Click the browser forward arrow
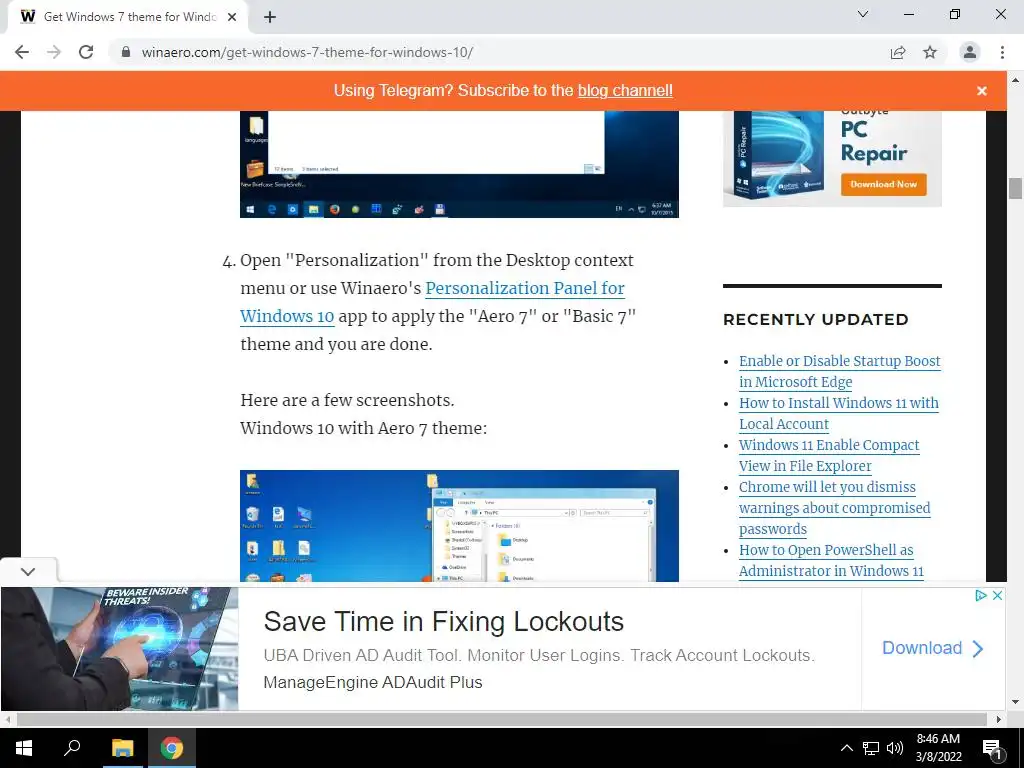 click(x=54, y=52)
